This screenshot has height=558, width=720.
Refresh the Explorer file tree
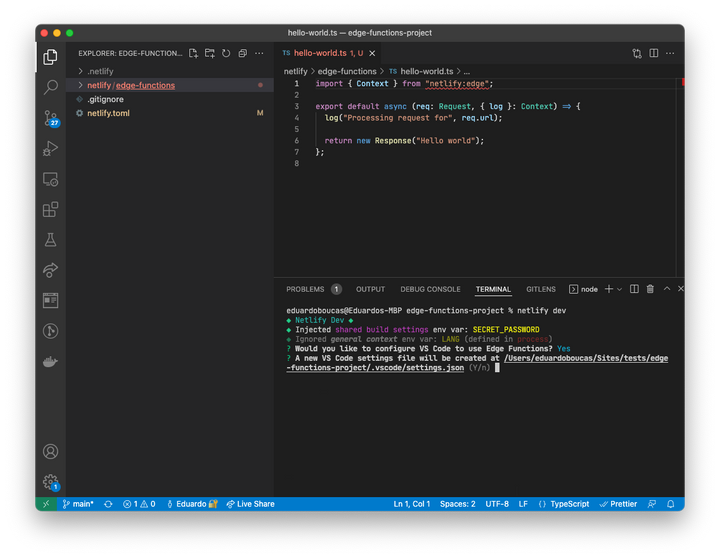[226, 53]
